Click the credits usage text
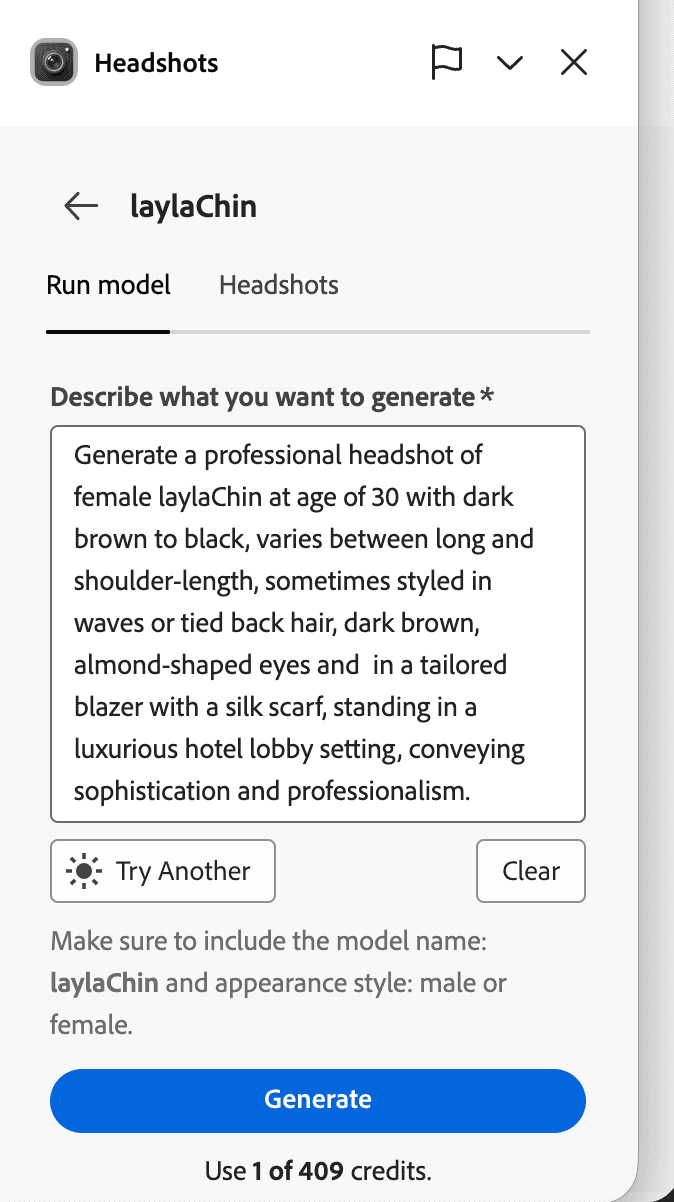674x1202 pixels. point(317,1170)
